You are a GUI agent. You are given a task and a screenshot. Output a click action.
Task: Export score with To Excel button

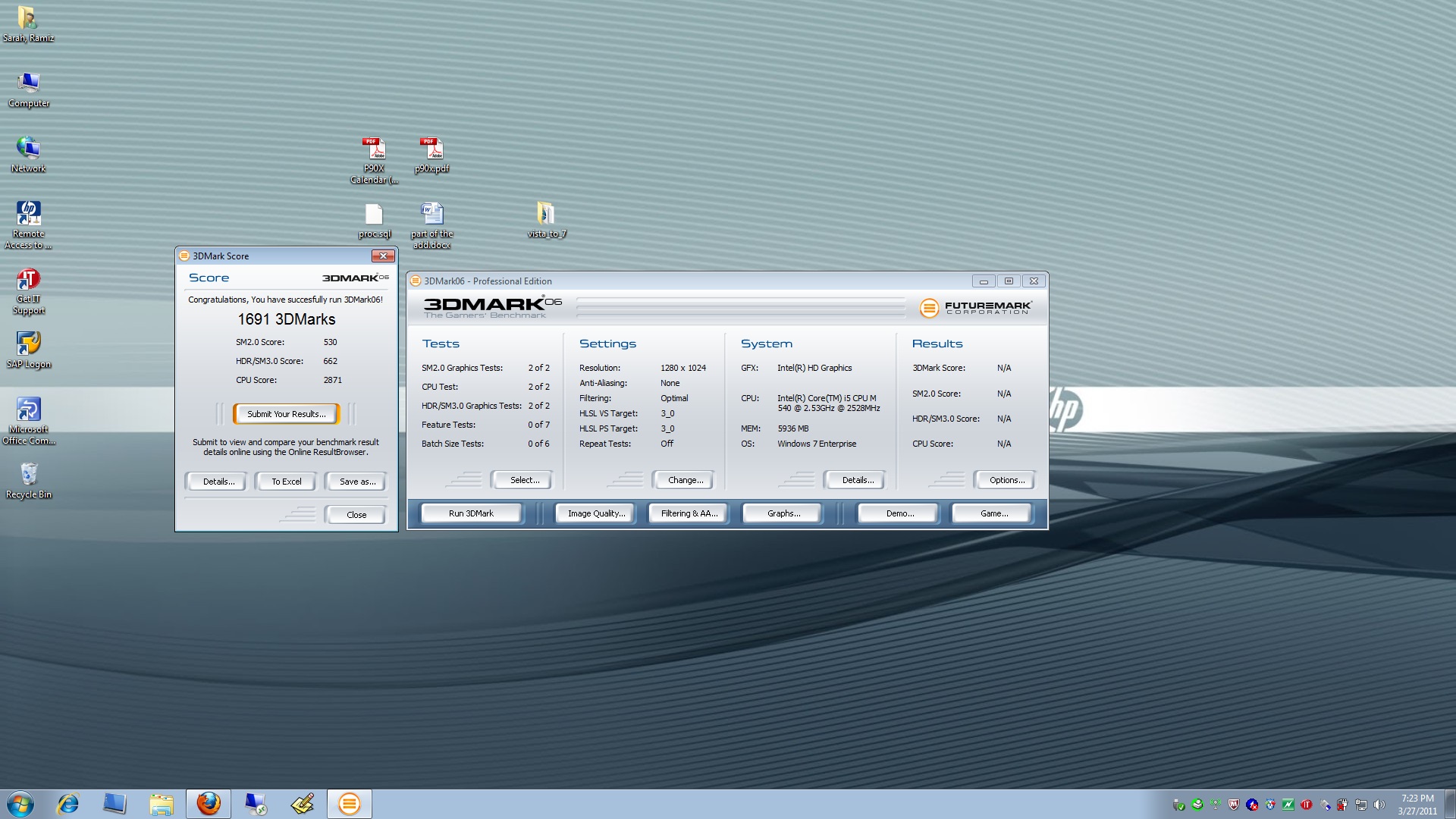click(286, 482)
